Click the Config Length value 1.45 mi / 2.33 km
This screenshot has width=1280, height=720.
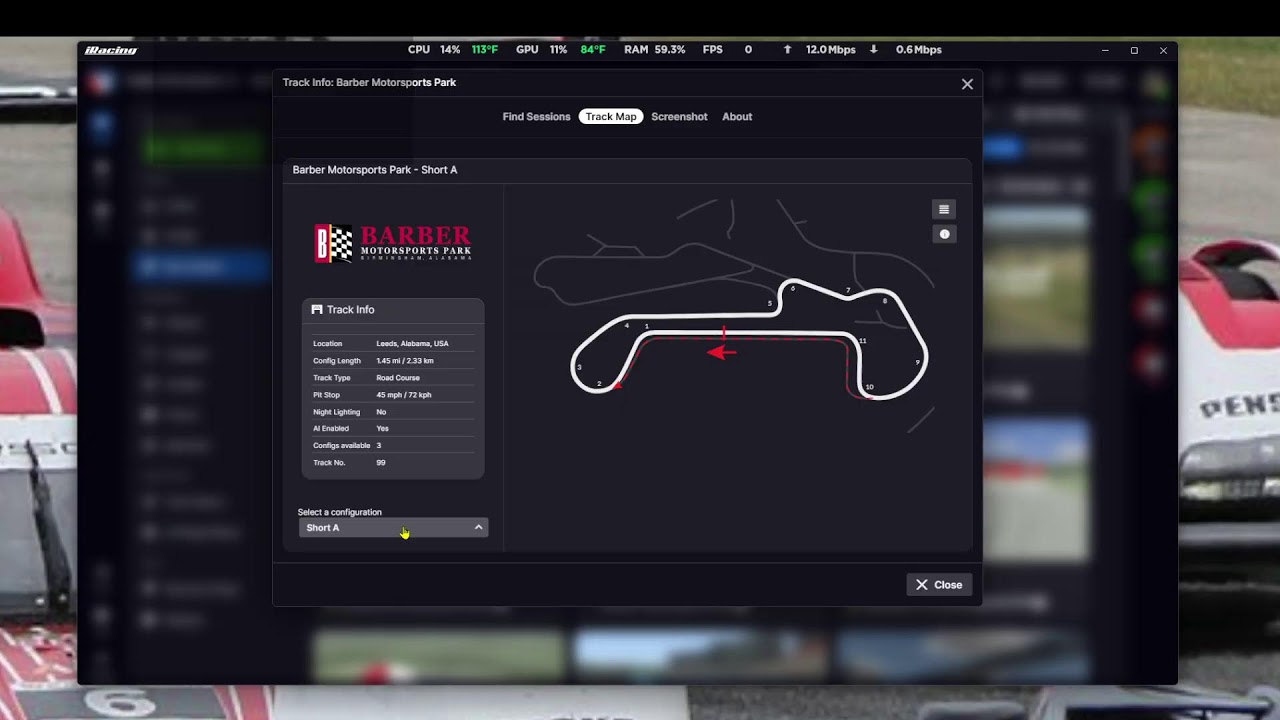click(405, 361)
